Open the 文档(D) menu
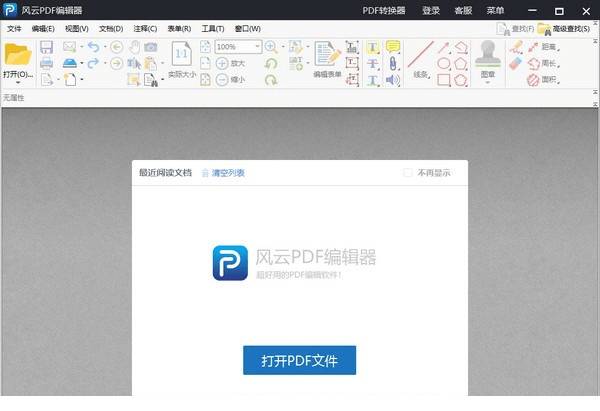This screenshot has width=600, height=411. pyautogui.click(x=111, y=29)
